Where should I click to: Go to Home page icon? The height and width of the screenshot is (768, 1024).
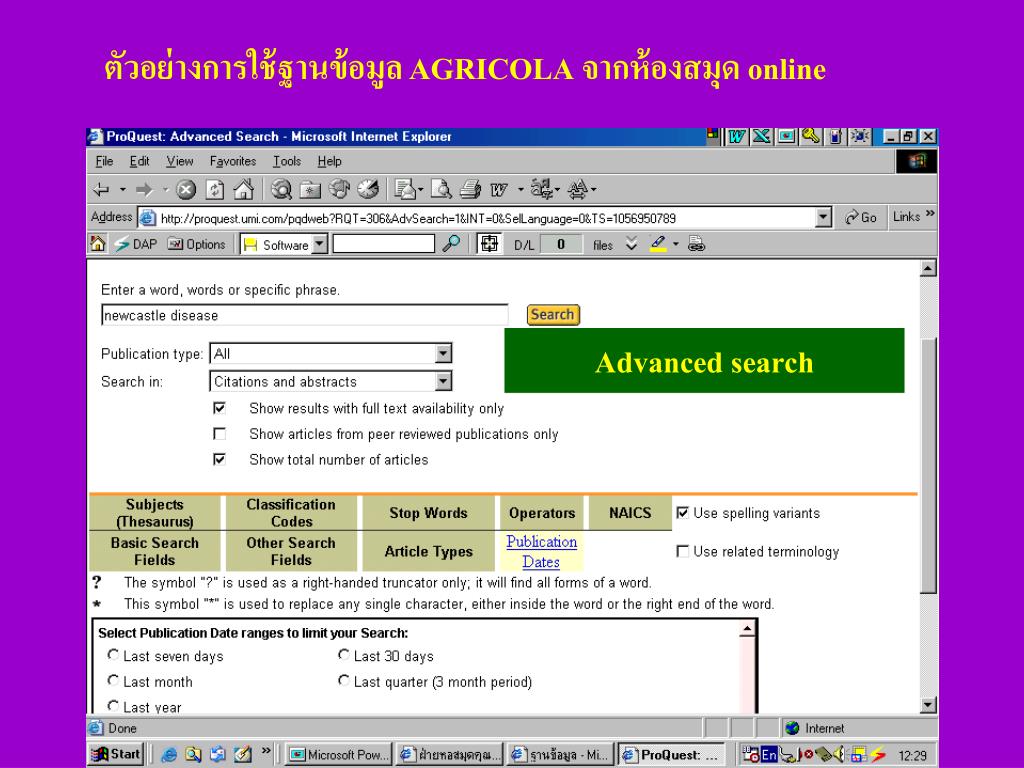click(244, 189)
